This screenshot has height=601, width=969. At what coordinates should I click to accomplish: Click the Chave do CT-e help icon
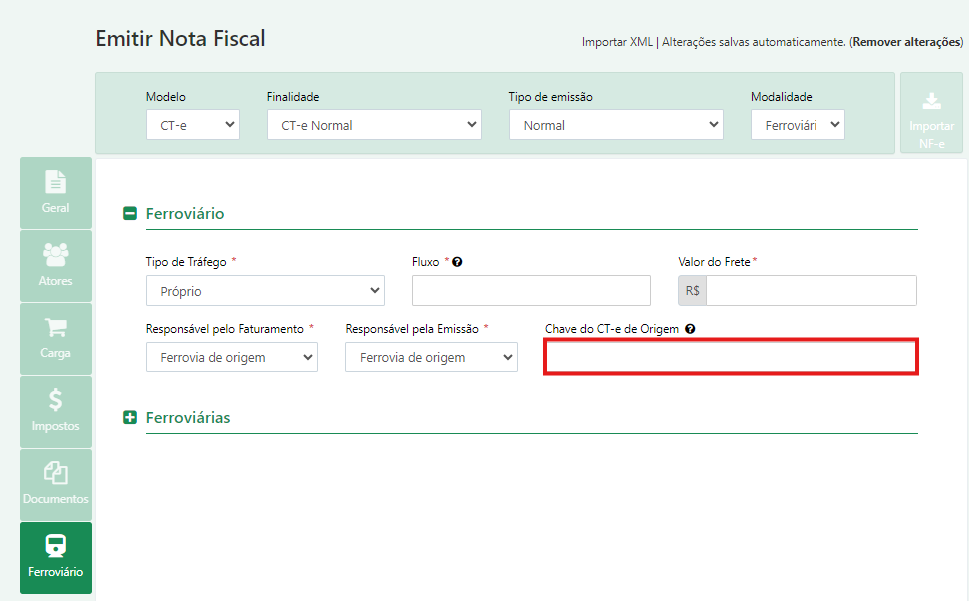pos(690,329)
